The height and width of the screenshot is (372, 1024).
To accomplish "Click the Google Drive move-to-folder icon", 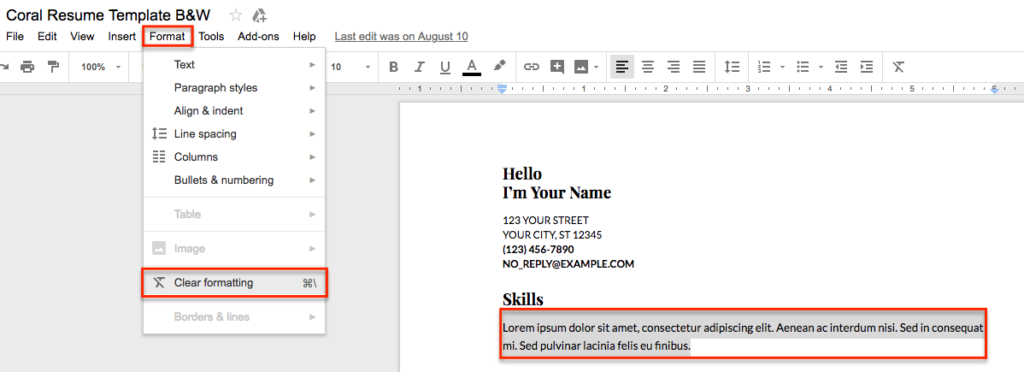I will coord(259,16).
